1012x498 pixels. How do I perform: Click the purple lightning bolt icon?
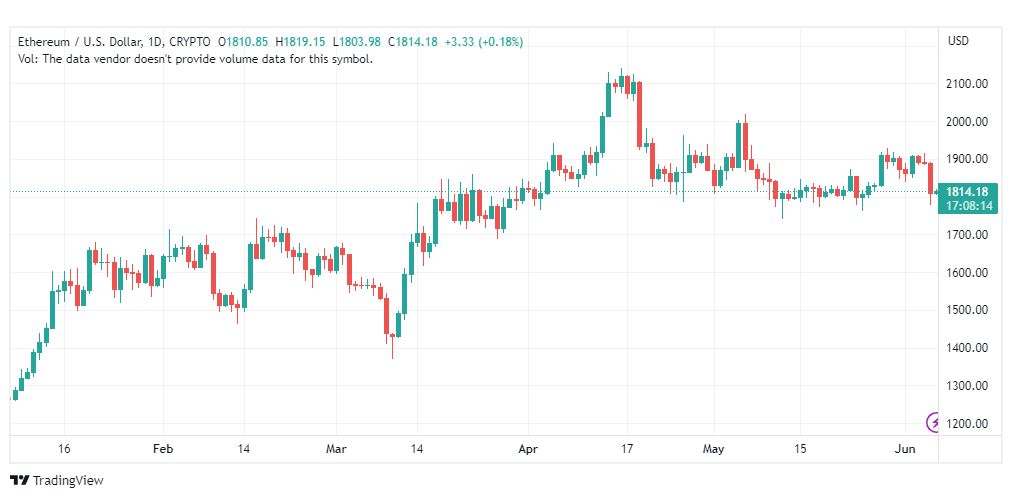coord(933,423)
